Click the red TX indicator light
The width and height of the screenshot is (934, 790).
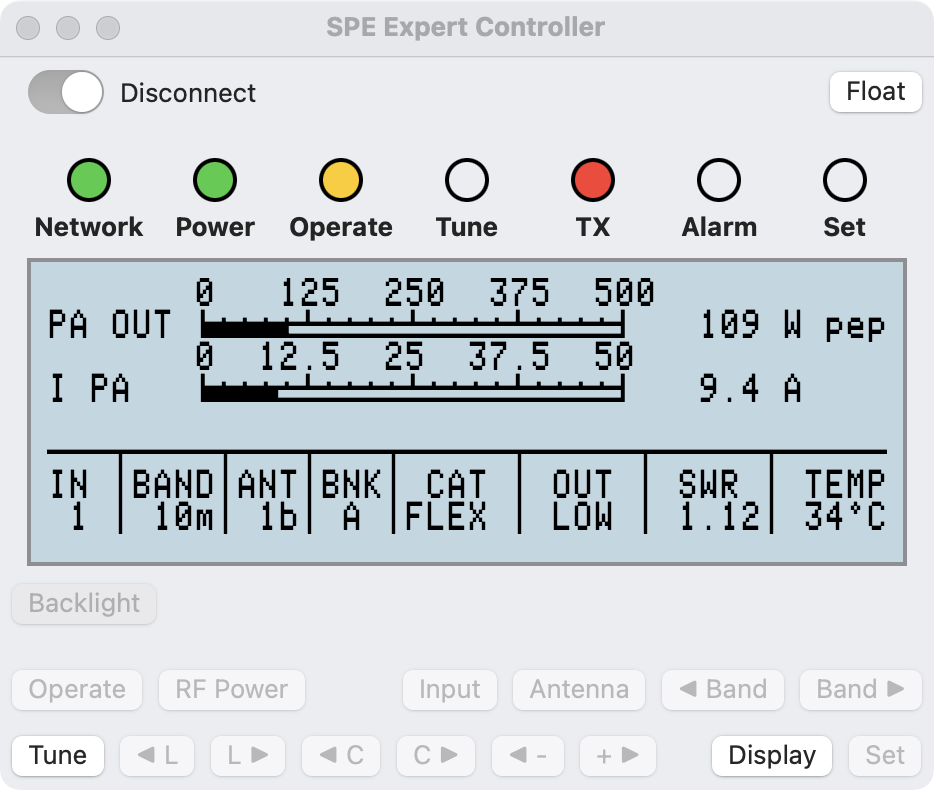pyautogui.click(x=593, y=180)
